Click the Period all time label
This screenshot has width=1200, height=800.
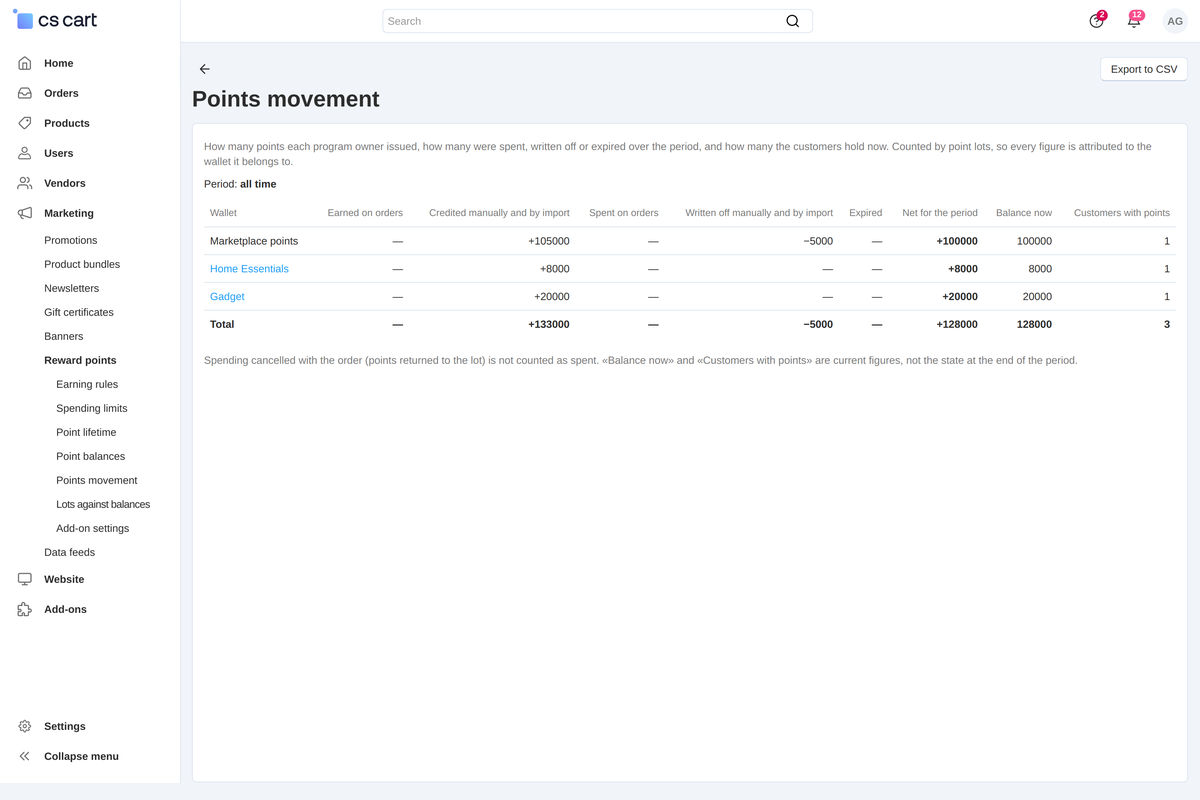240,184
